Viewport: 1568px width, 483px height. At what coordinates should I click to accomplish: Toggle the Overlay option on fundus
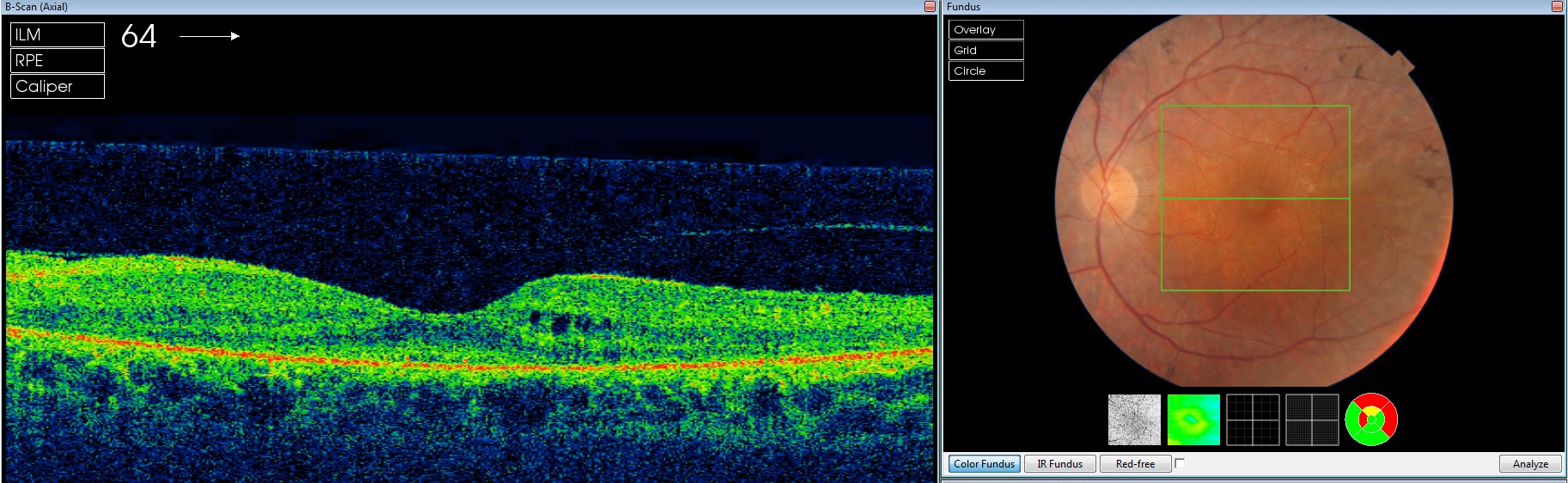pyautogui.click(x=986, y=29)
